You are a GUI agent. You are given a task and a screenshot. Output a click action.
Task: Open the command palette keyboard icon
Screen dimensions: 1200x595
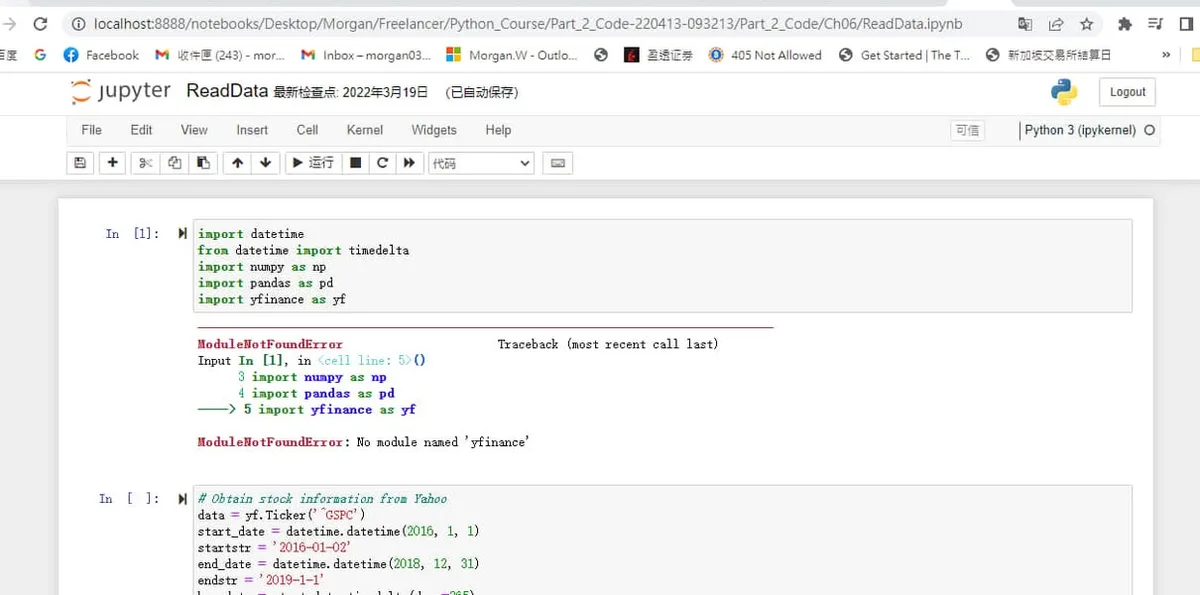coord(558,163)
